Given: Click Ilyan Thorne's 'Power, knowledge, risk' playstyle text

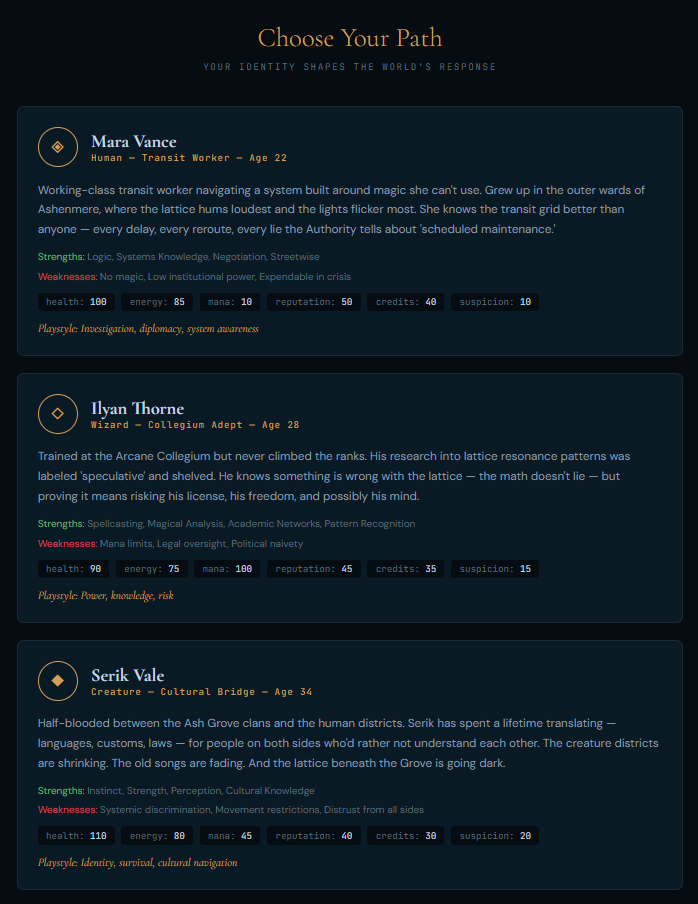Looking at the screenshot, I should [x=104, y=595].
